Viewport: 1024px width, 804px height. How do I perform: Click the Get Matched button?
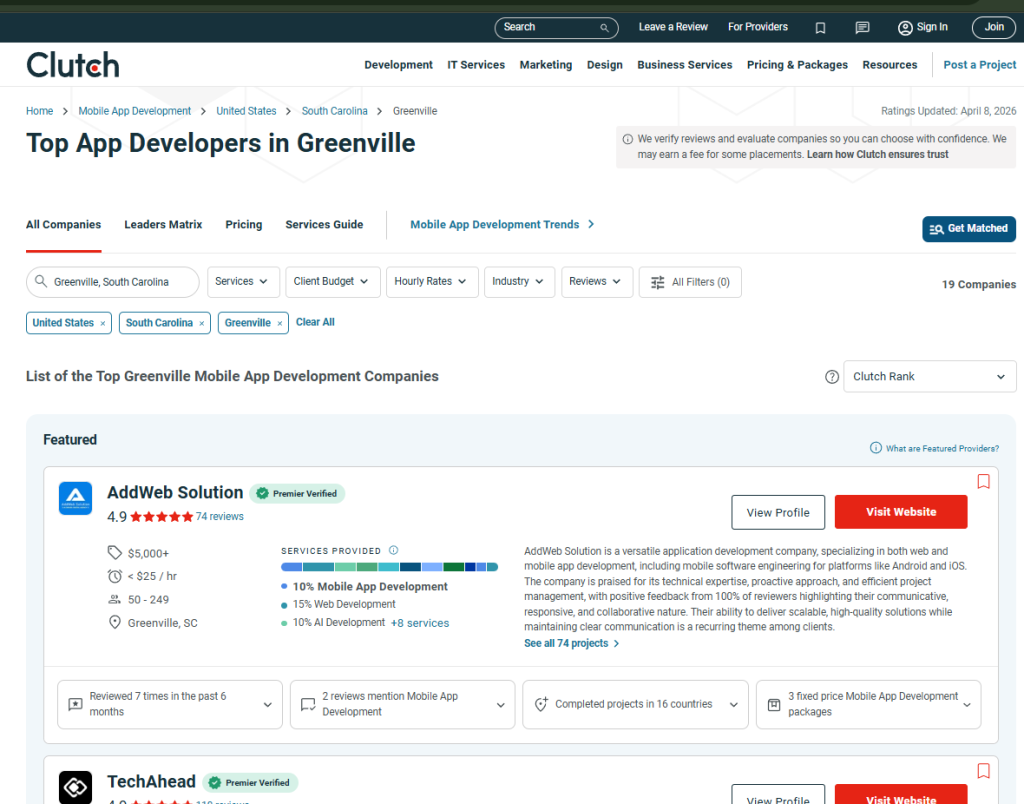click(968, 229)
